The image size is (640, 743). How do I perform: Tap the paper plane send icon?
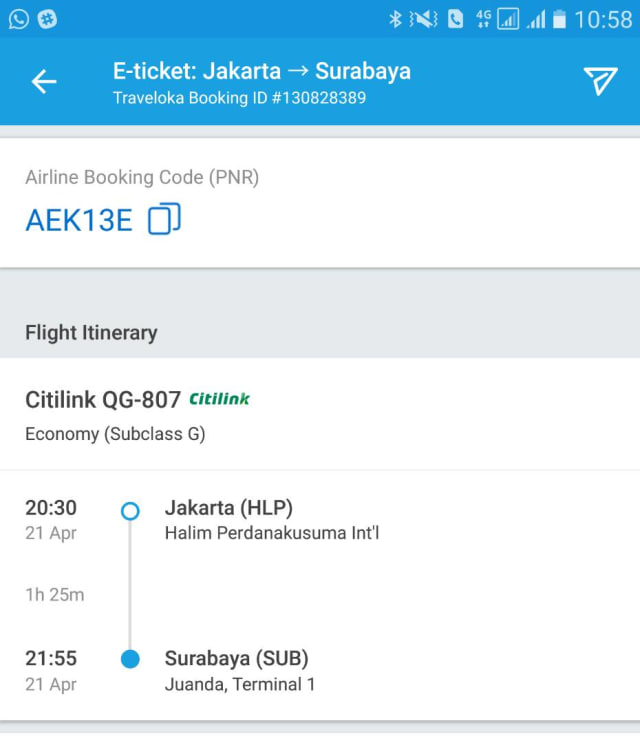[600, 81]
